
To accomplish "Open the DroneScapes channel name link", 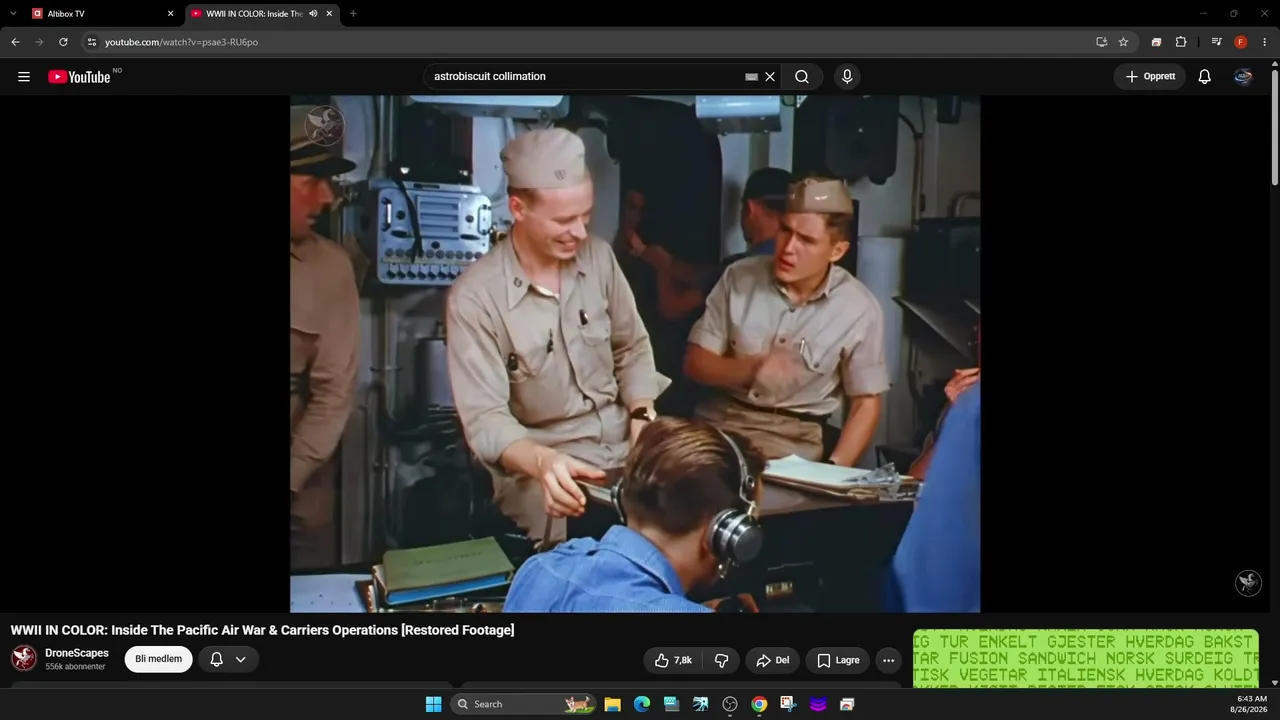I will [x=77, y=653].
